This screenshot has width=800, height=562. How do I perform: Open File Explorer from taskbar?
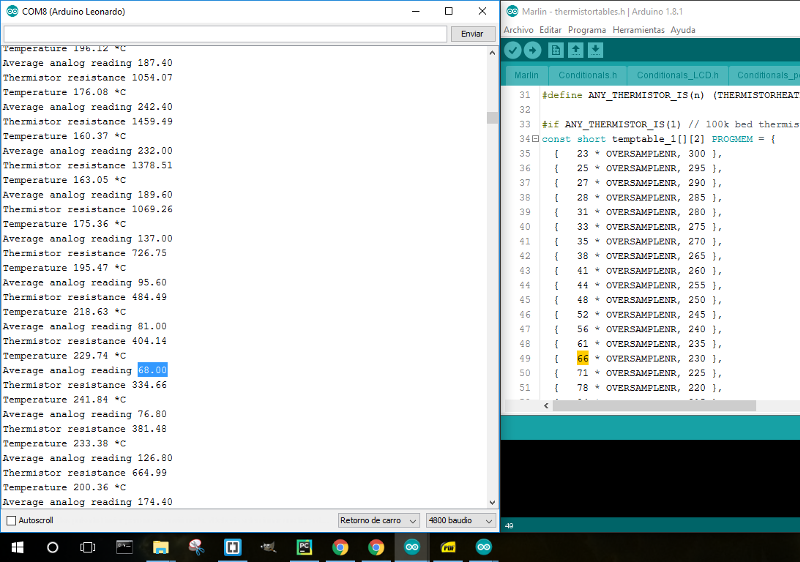click(160, 547)
